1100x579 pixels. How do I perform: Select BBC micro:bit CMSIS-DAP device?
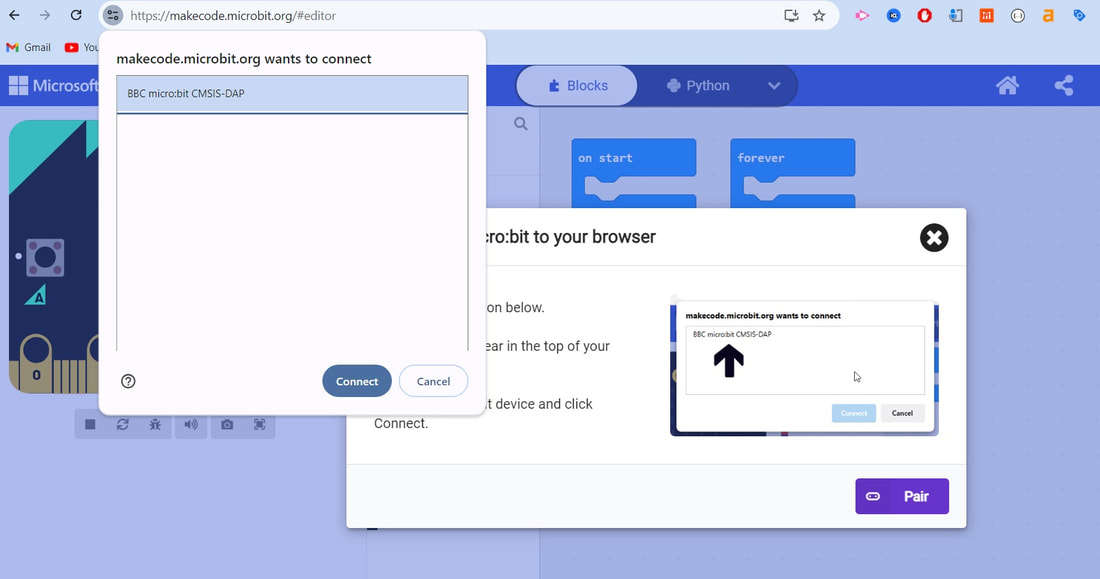pyautogui.click(x=292, y=93)
